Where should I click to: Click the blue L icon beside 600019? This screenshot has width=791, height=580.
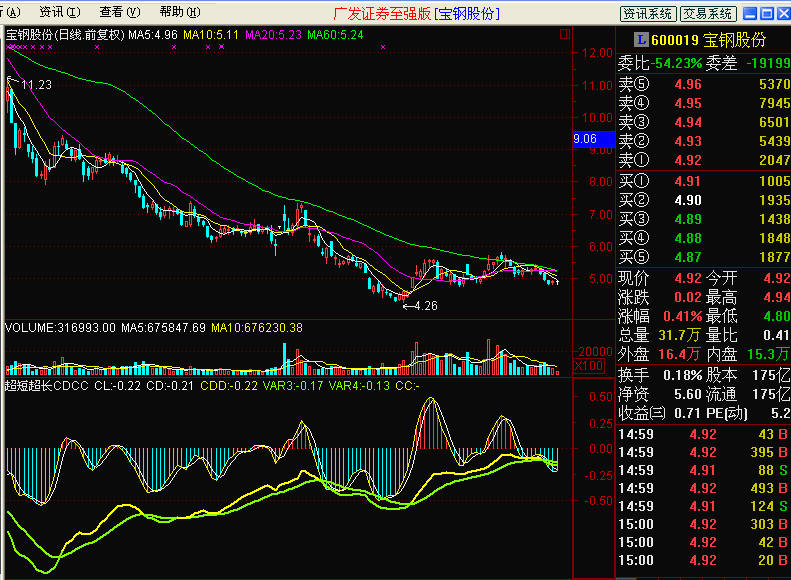(x=641, y=39)
